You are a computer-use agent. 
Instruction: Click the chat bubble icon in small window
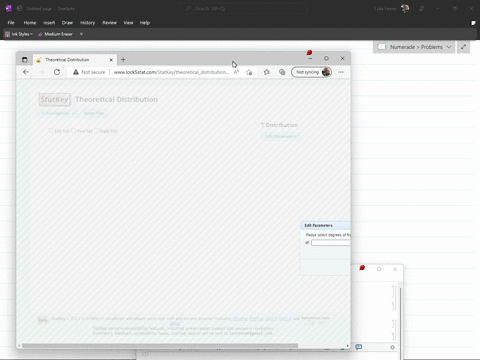point(359,347)
